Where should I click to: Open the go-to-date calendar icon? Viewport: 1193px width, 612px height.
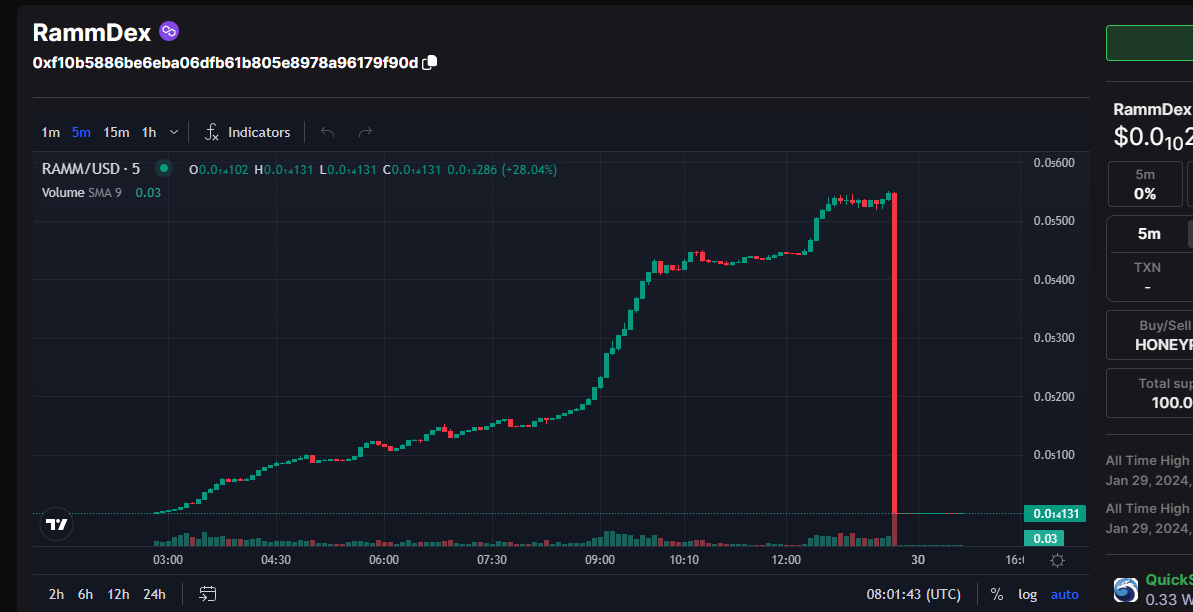coord(208,594)
